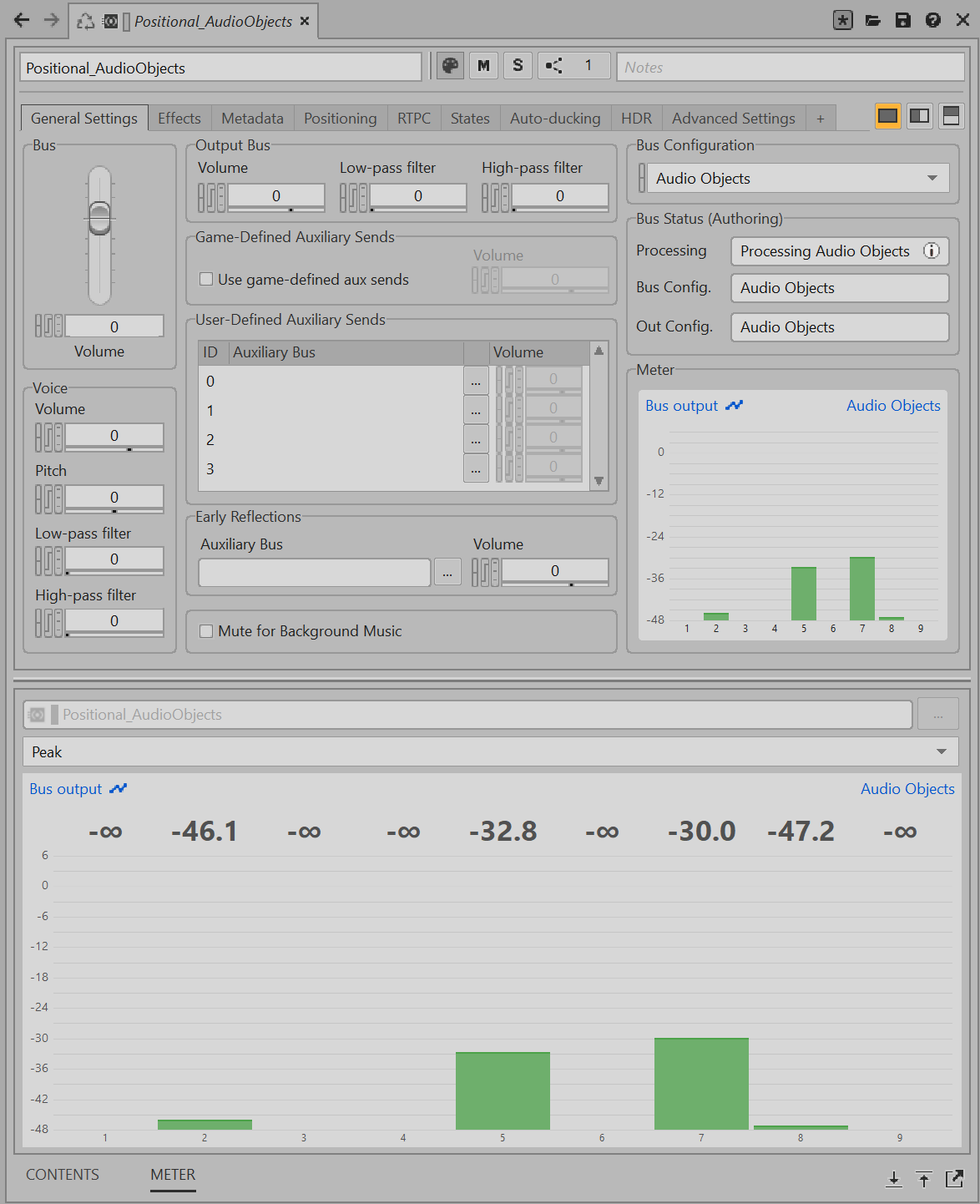The image size is (980, 1204).
Task: Toggle the Mute (M) button
Action: [x=483, y=66]
